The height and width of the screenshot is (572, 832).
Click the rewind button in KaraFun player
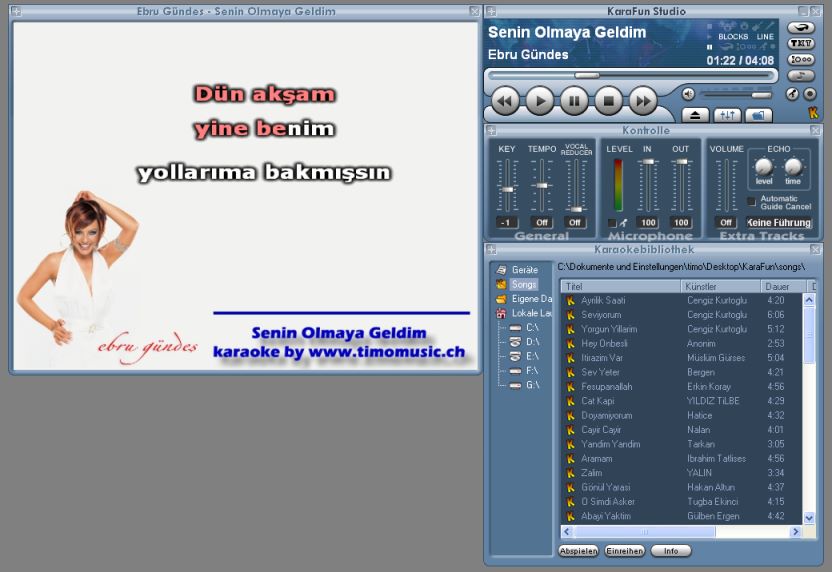click(505, 101)
